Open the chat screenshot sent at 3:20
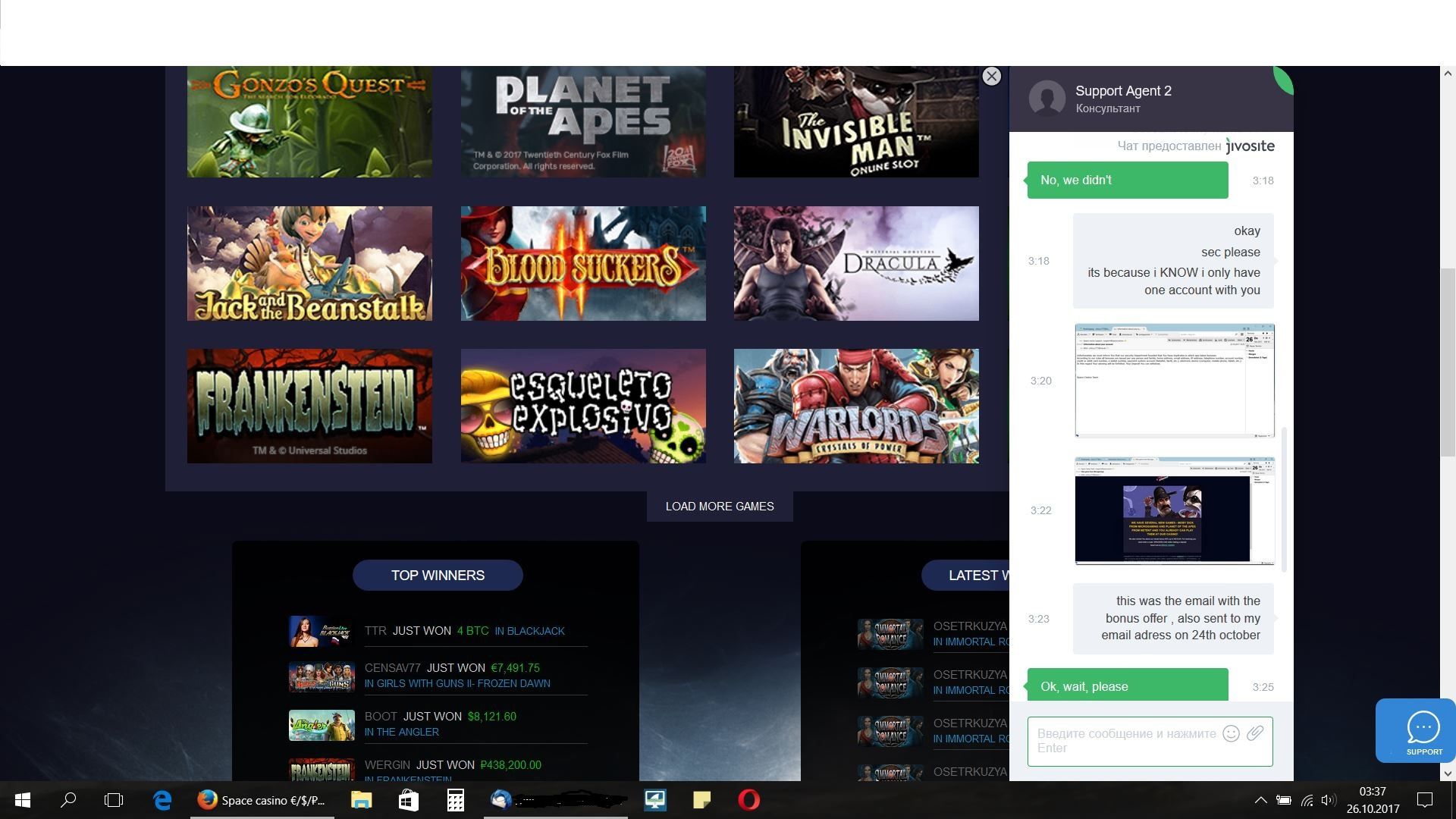Screen dimensions: 1456x819 (1175, 381)
